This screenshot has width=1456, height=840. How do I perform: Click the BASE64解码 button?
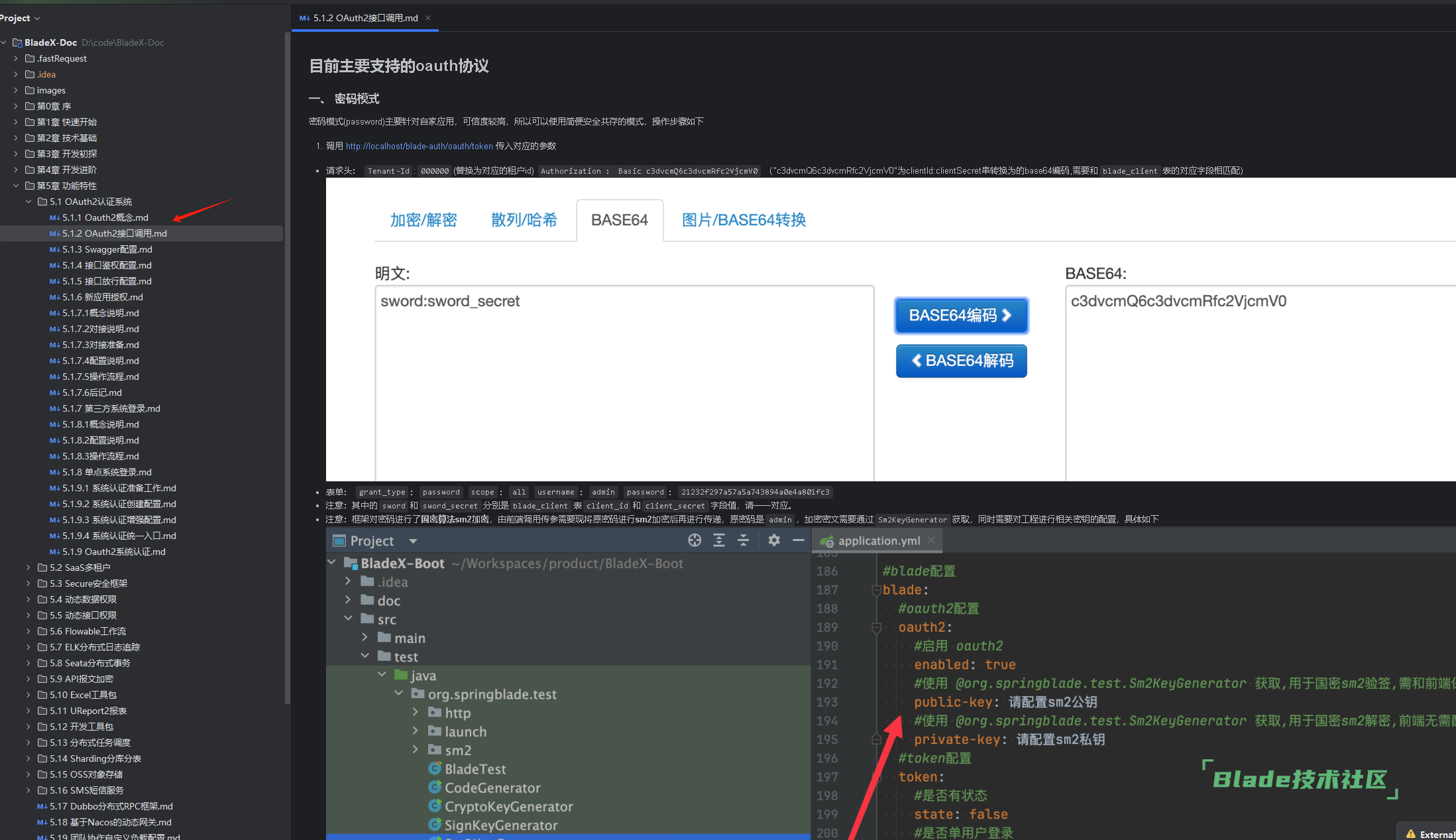coord(961,361)
